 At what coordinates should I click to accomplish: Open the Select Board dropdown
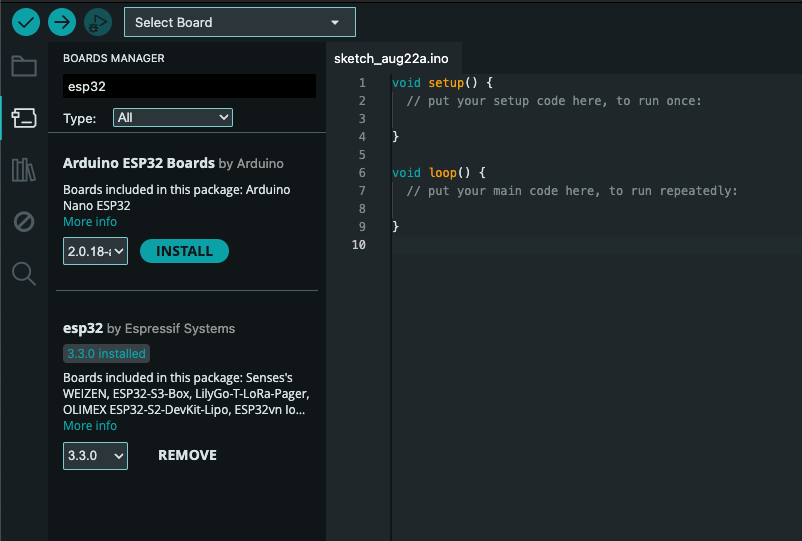[x=240, y=22]
